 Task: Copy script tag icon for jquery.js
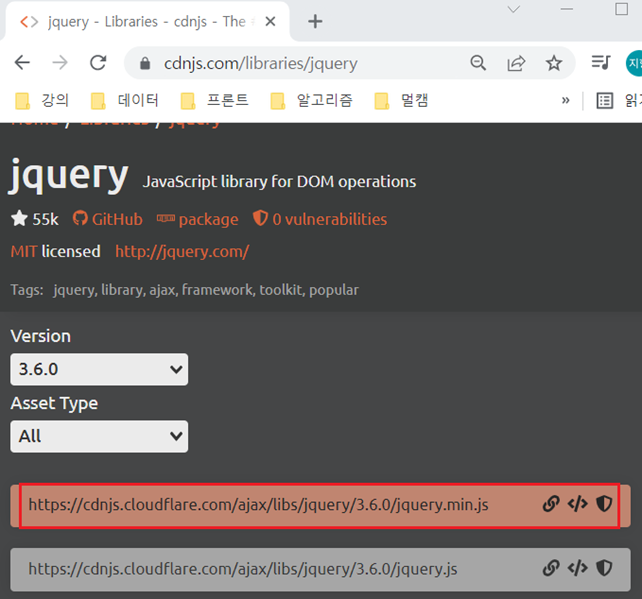[578, 568]
